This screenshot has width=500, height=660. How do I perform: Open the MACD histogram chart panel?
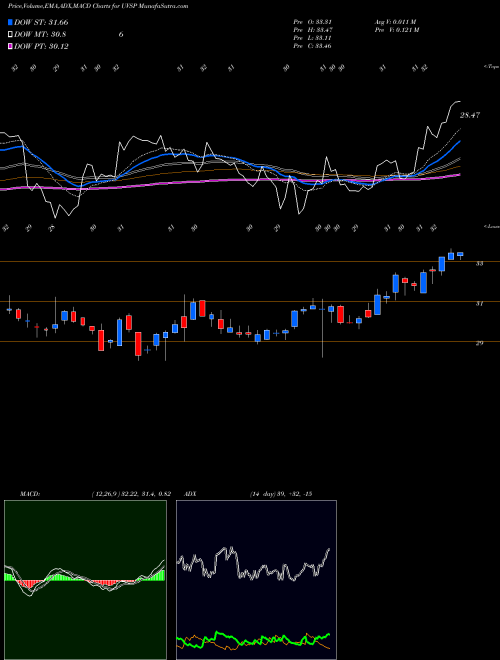point(85,580)
